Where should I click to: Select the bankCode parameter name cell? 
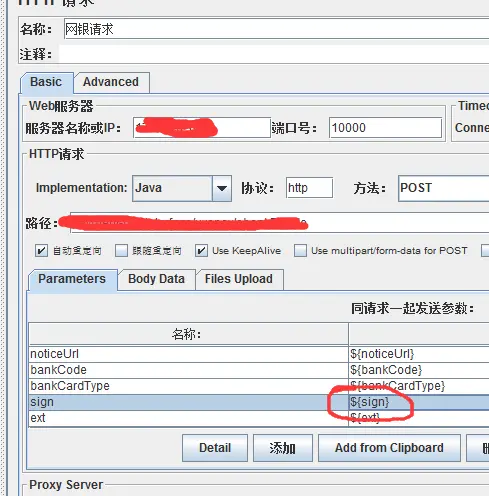[x=188, y=370]
